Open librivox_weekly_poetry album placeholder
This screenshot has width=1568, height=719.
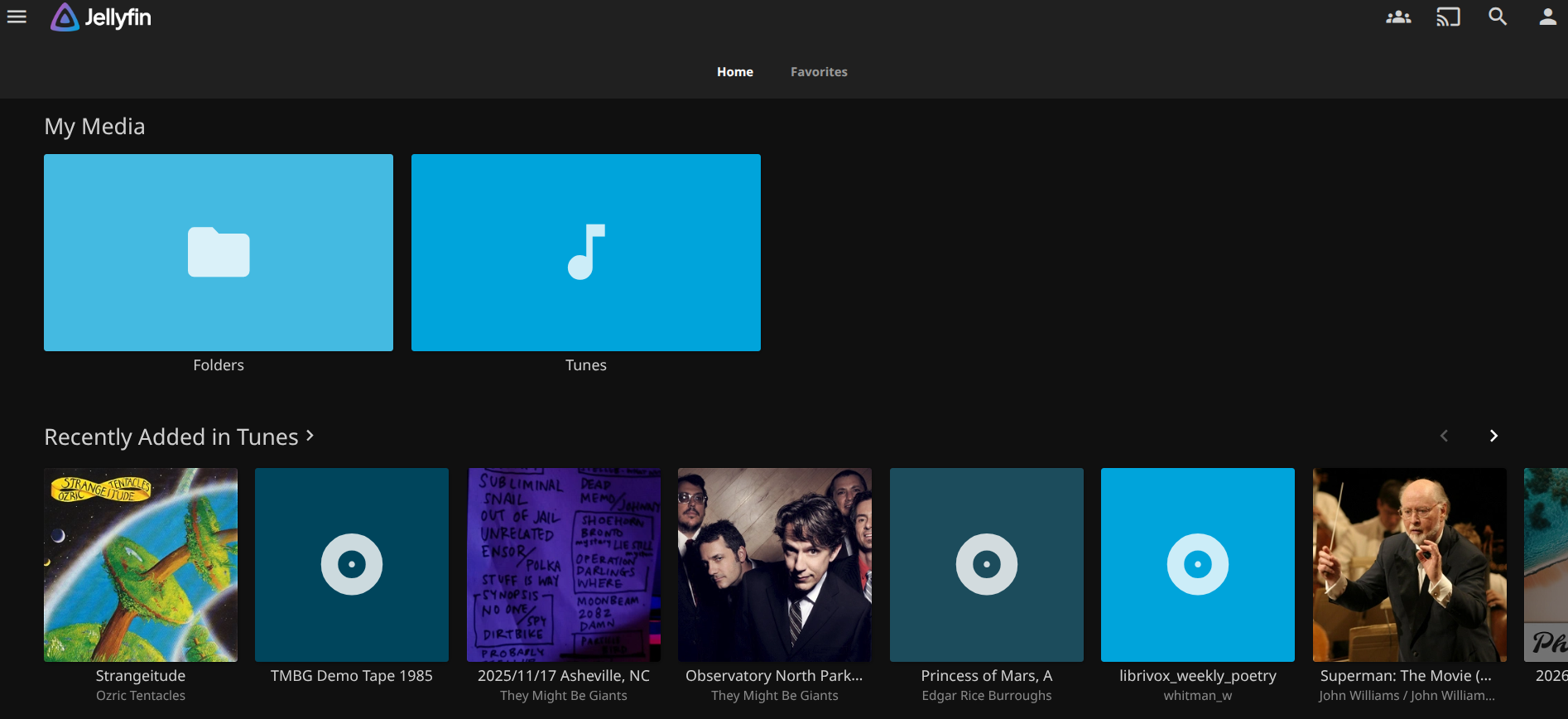tap(1198, 565)
